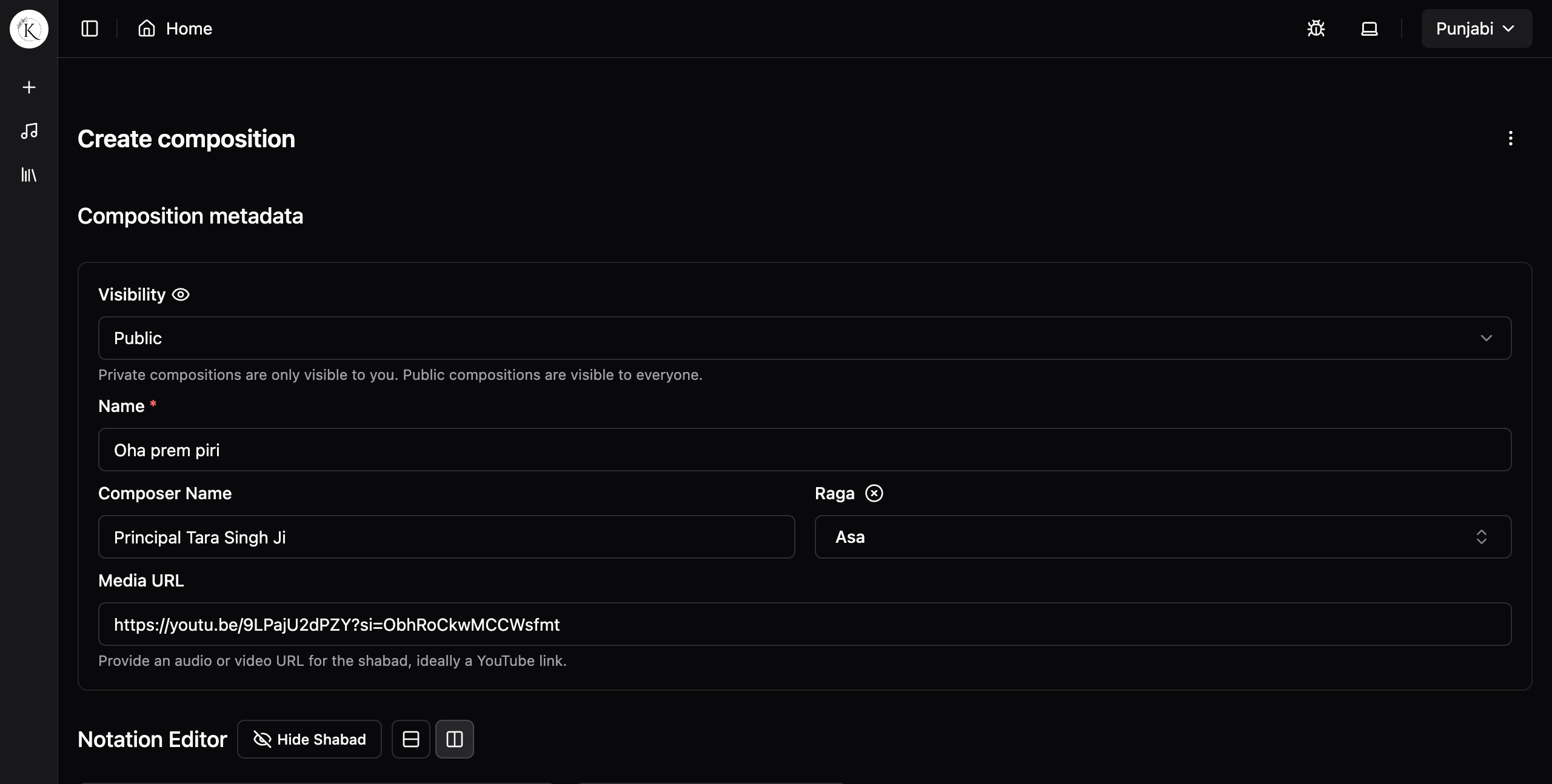This screenshot has height=784, width=1552.
Task: Go to Home breadcrumb
Action: click(175, 28)
